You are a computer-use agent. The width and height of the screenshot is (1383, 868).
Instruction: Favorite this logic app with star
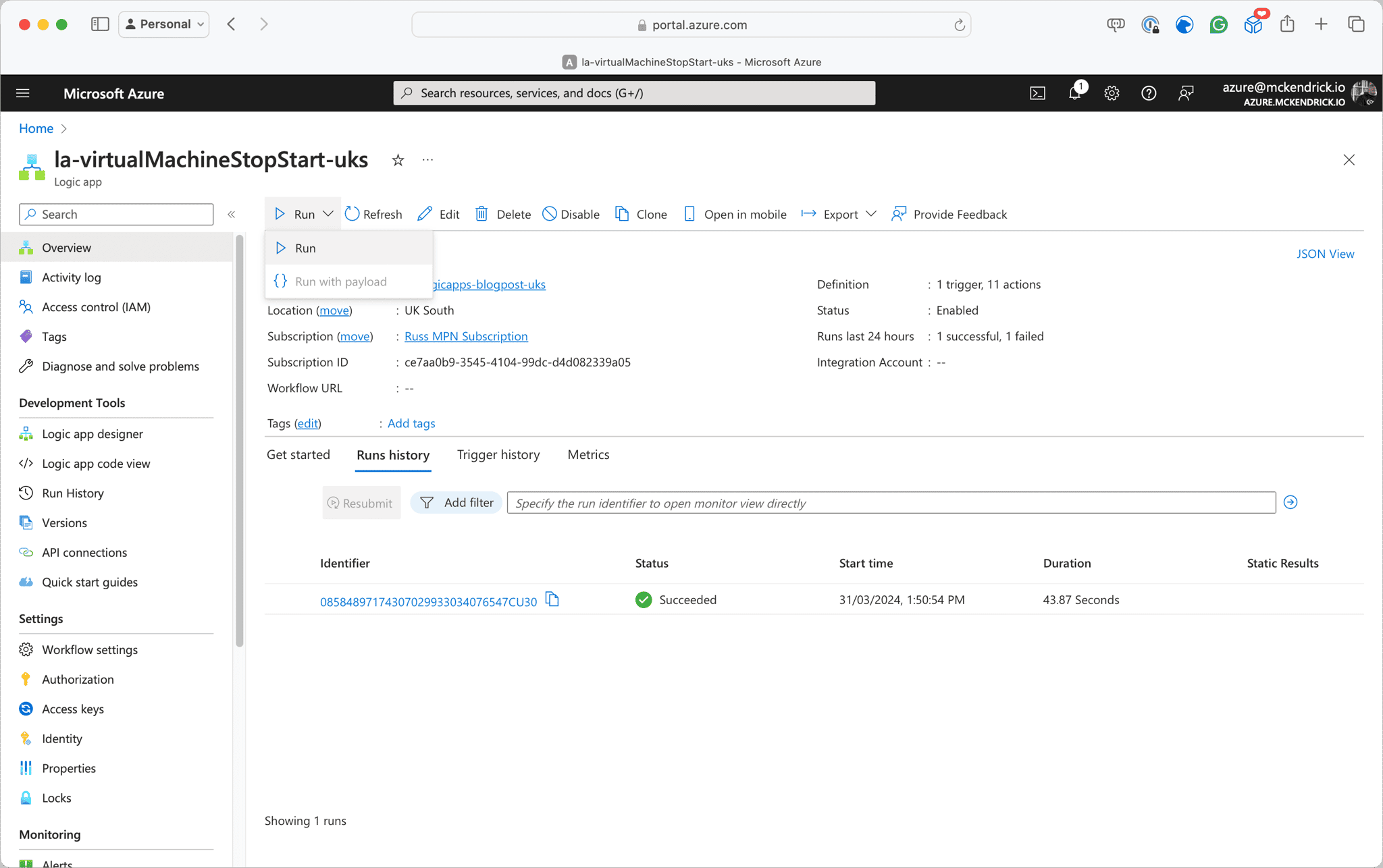pos(398,160)
